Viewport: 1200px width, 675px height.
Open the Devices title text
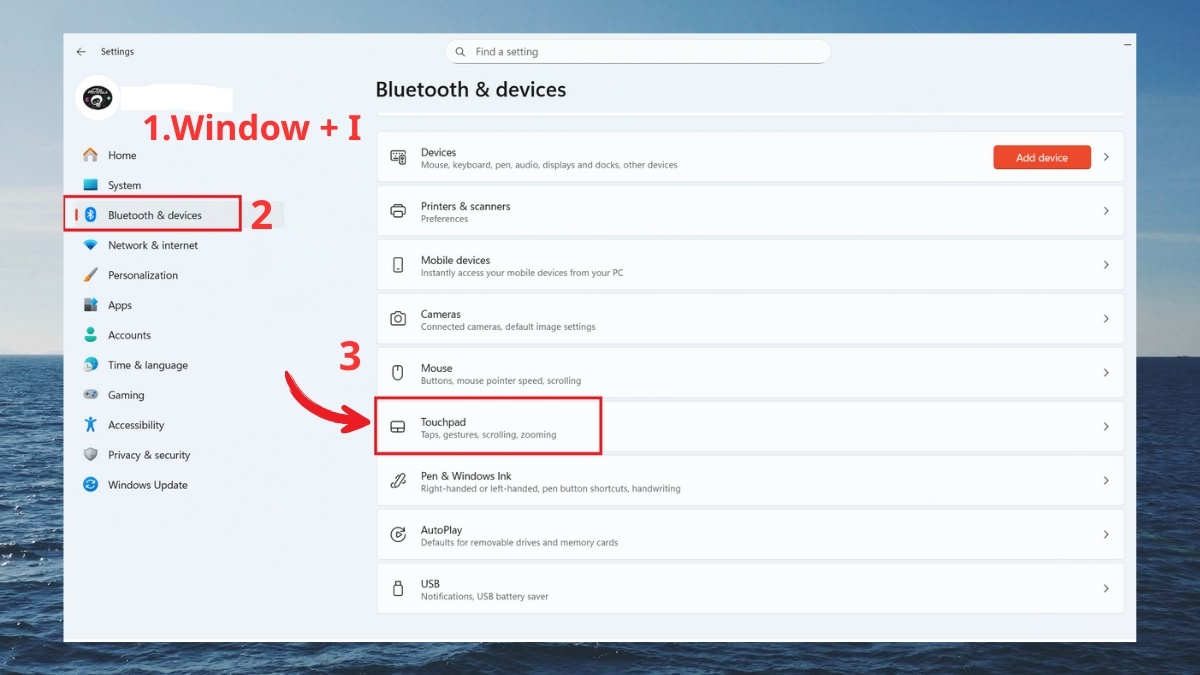click(x=438, y=152)
